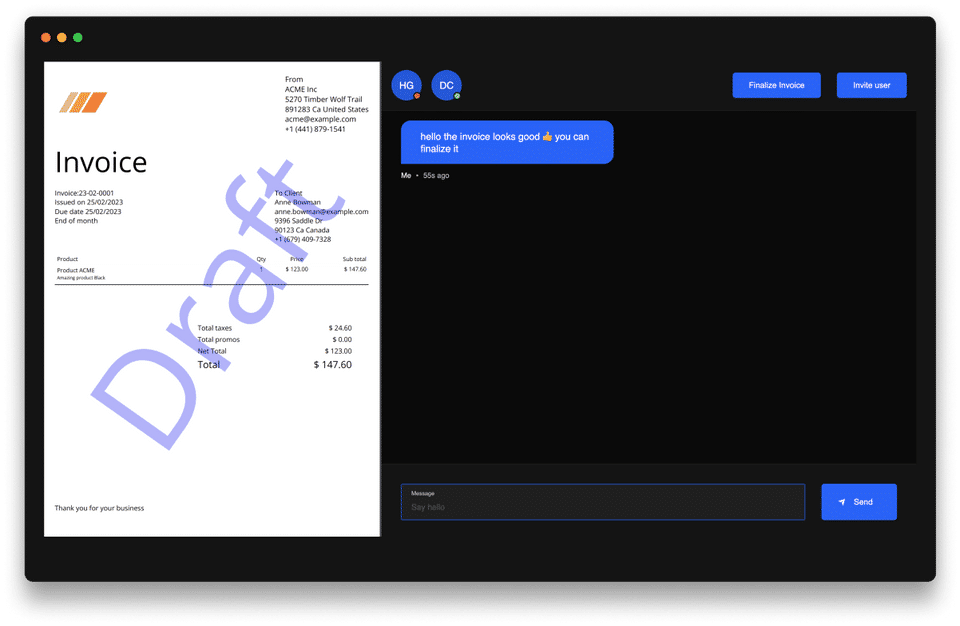Click 'Due date 25/02/2023' text

88,211
